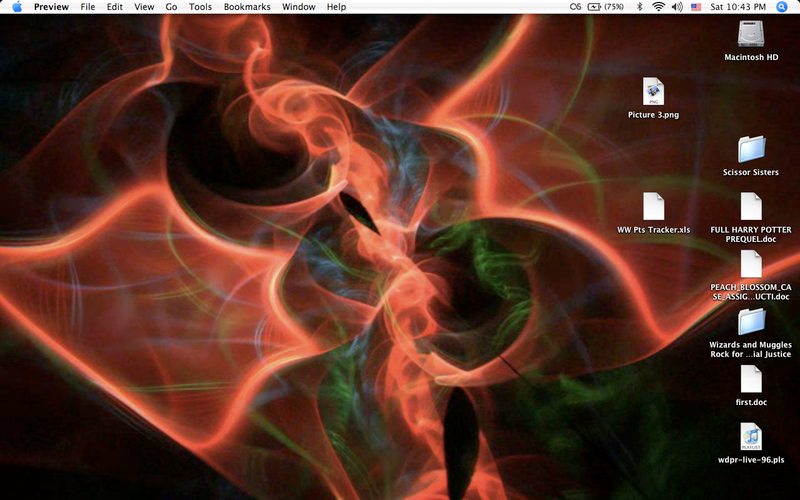Open the Preview application menu
The width and height of the screenshot is (800, 500).
tap(51, 7)
